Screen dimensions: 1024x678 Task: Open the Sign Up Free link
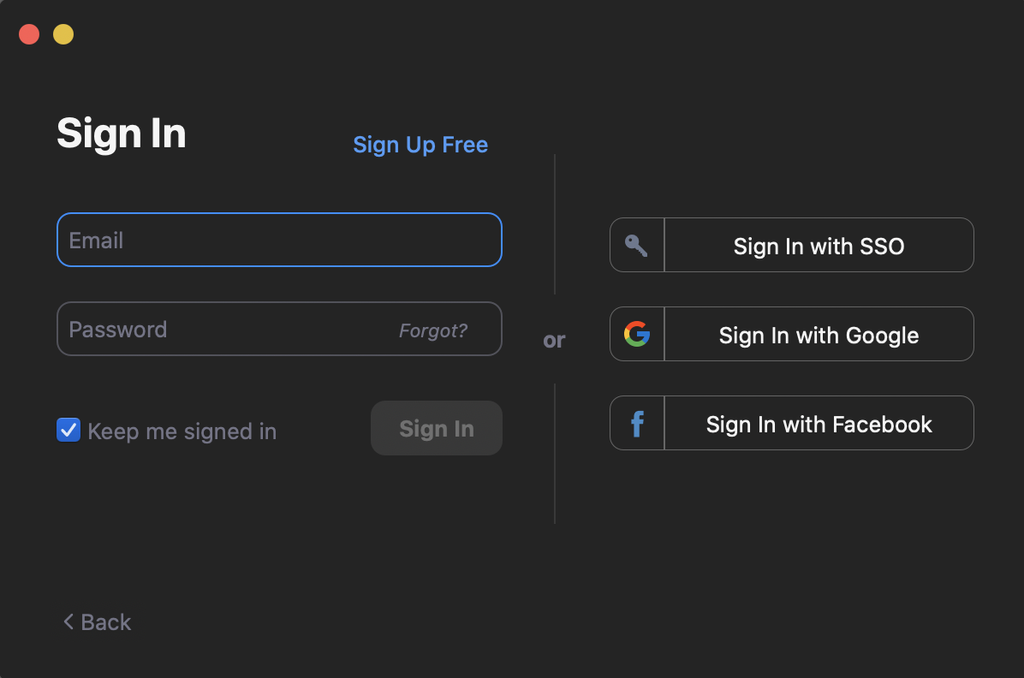pyautogui.click(x=420, y=145)
